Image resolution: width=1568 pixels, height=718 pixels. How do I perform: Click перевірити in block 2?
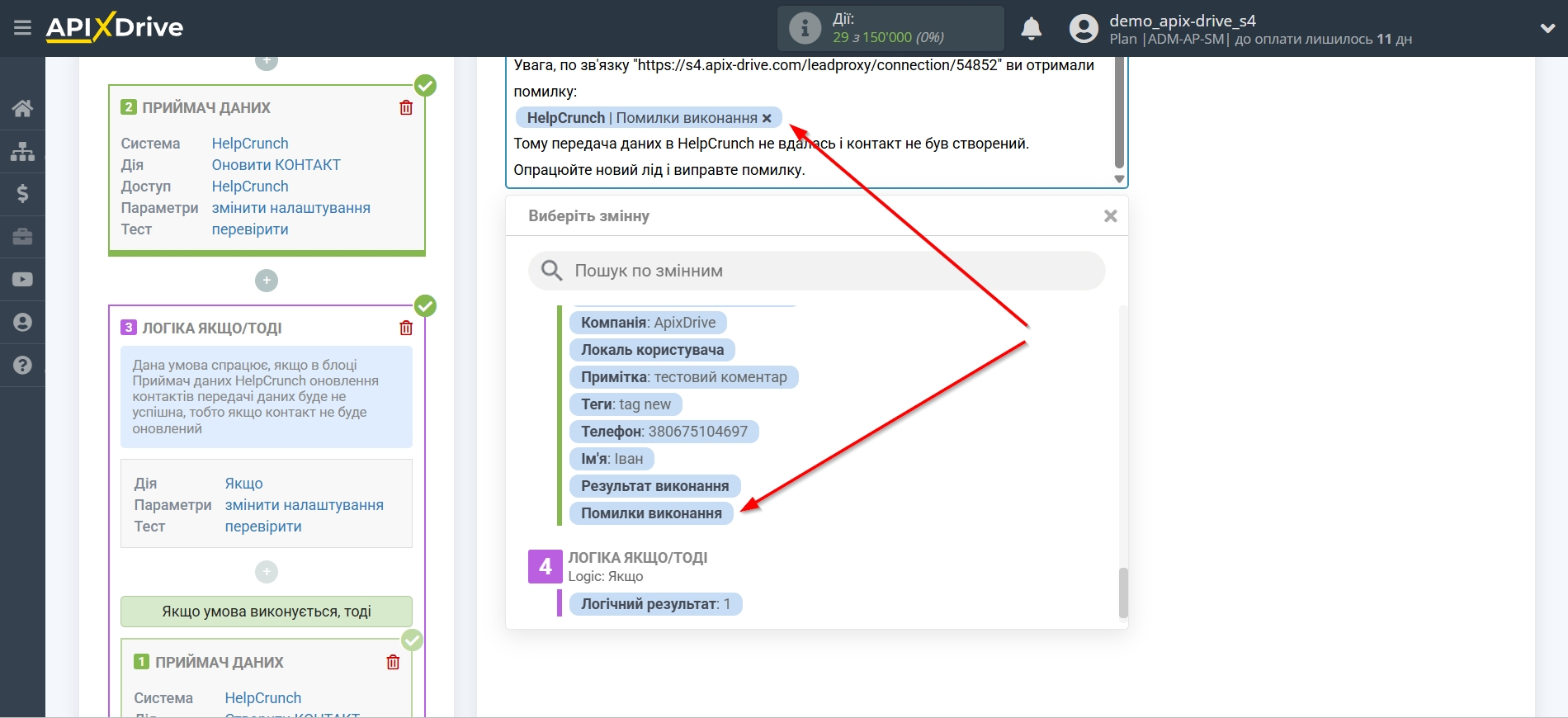(x=250, y=229)
